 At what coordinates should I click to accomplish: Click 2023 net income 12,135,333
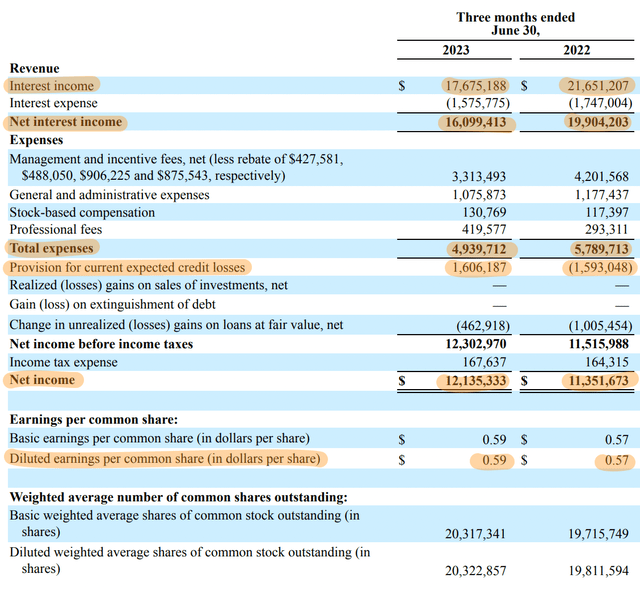point(476,381)
